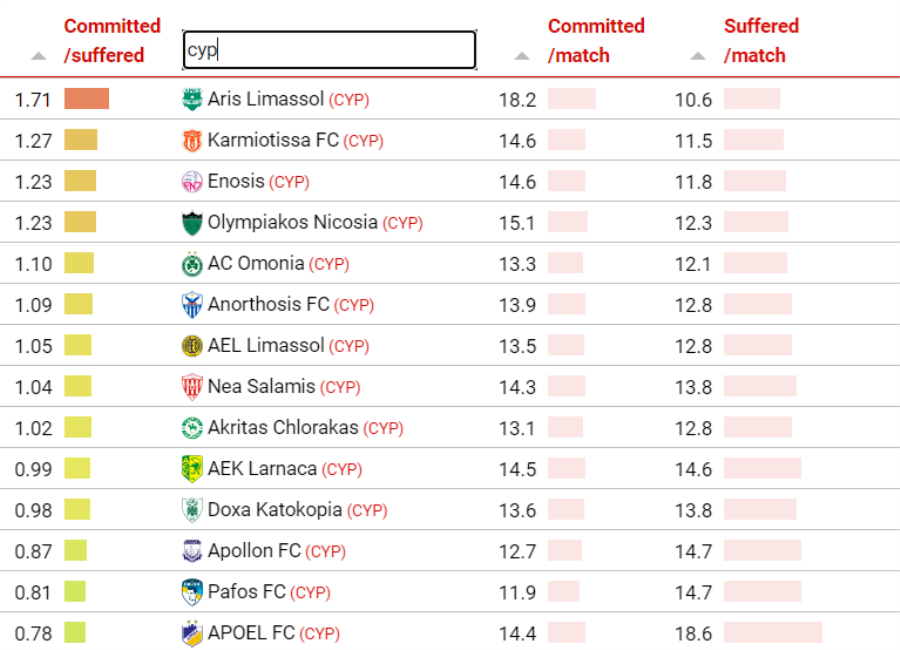
Task: Click Aris Limassol's orange ratio bar
Action: coord(86,99)
